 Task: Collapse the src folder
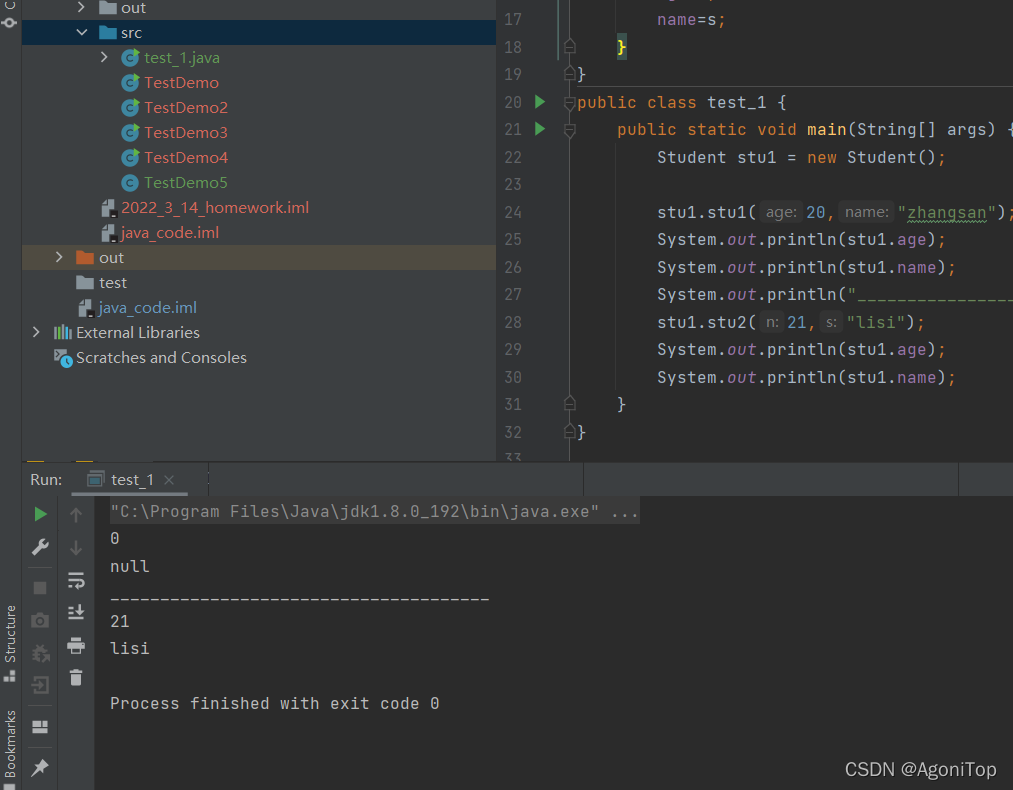pos(82,32)
